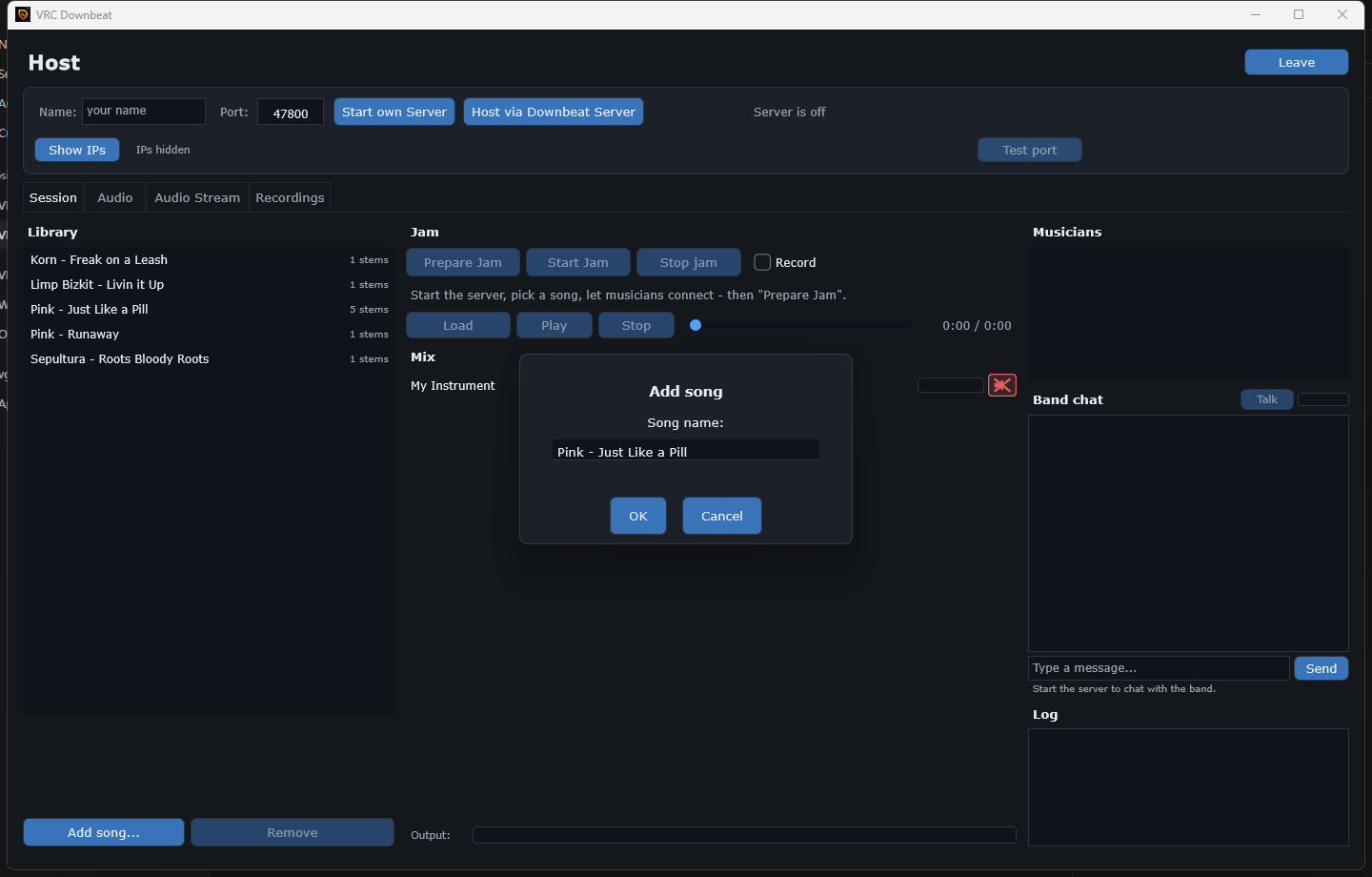Select Sepultura - Roots Bloody Roots
The height and width of the screenshot is (877, 1372).
tap(209, 358)
